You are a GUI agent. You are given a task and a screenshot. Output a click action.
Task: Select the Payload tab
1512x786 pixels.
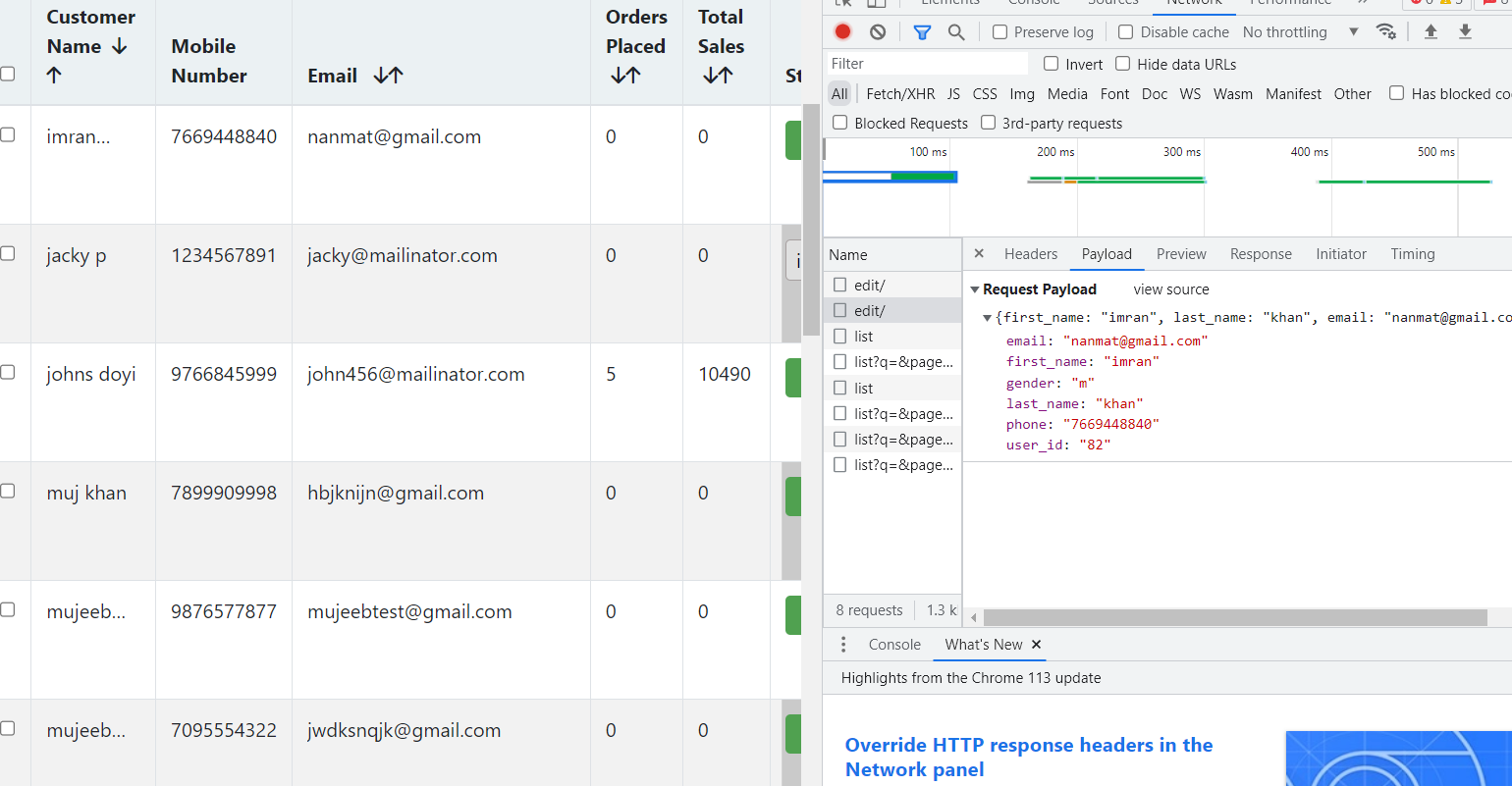point(1107,254)
